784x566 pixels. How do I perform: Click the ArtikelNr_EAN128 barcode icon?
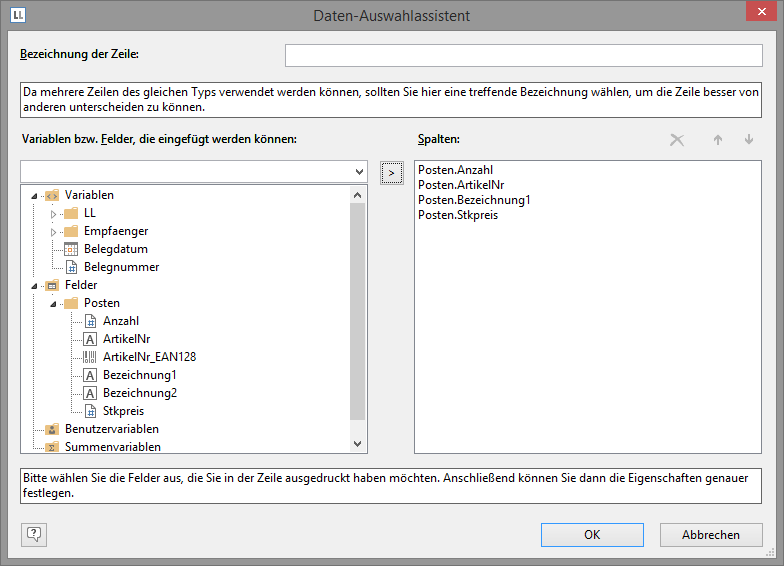click(90, 357)
